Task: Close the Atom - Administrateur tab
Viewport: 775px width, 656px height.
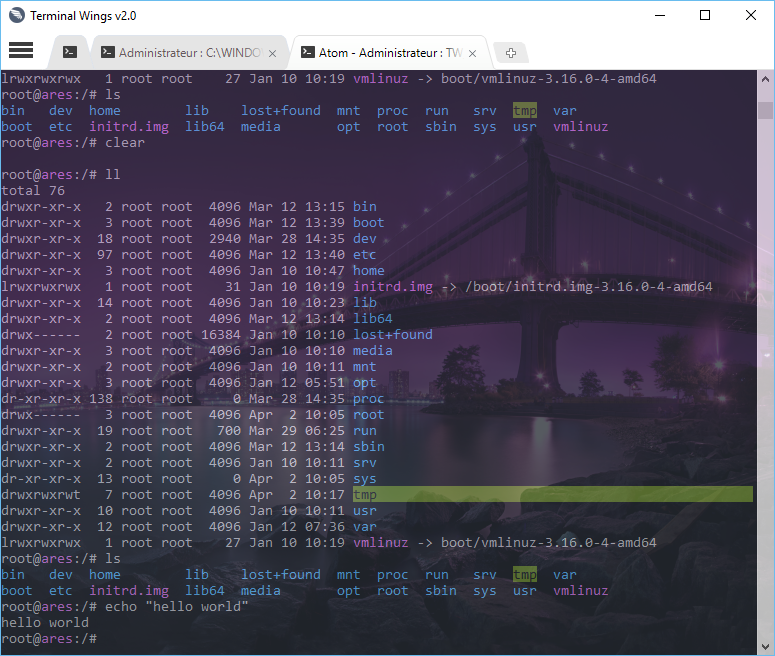Action: 473,53
